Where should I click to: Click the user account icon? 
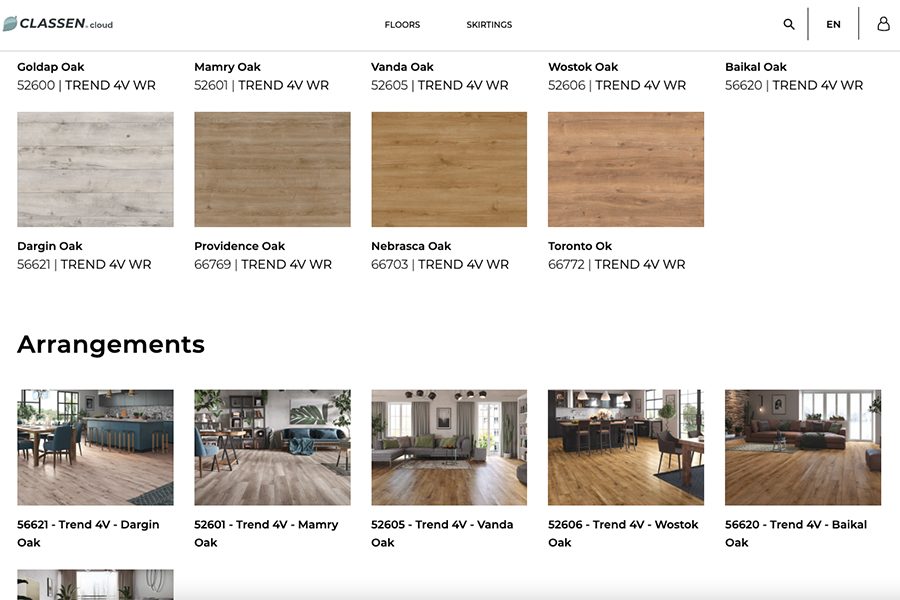point(883,24)
